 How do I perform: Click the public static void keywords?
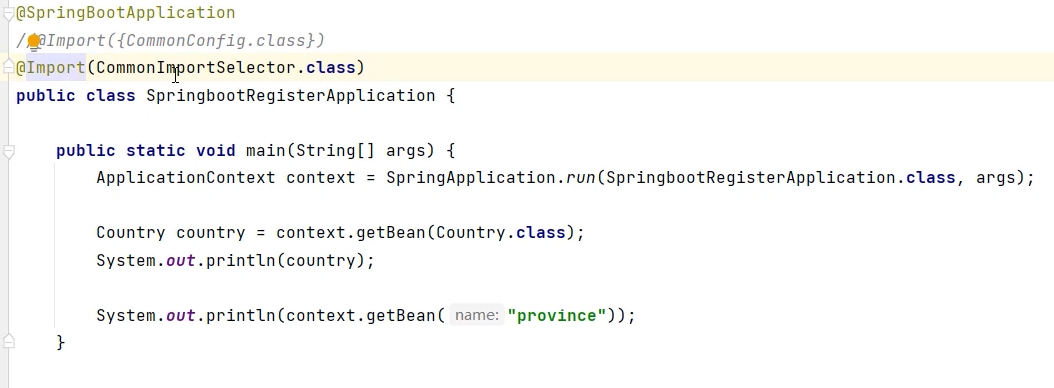tap(146, 151)
